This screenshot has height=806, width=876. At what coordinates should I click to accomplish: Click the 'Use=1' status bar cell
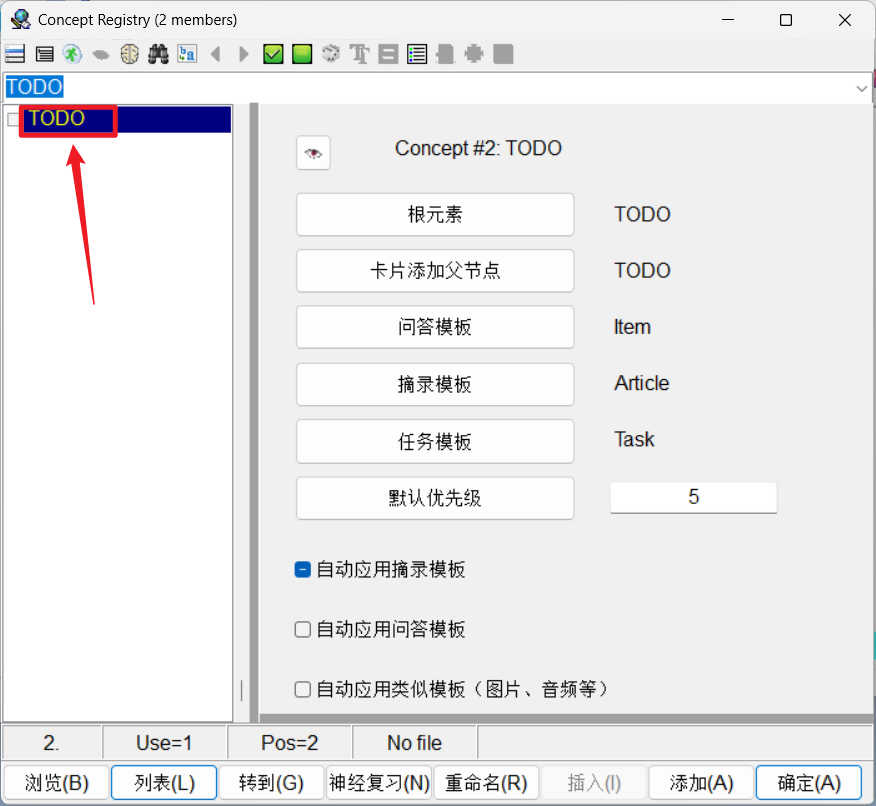pos(164,743)
